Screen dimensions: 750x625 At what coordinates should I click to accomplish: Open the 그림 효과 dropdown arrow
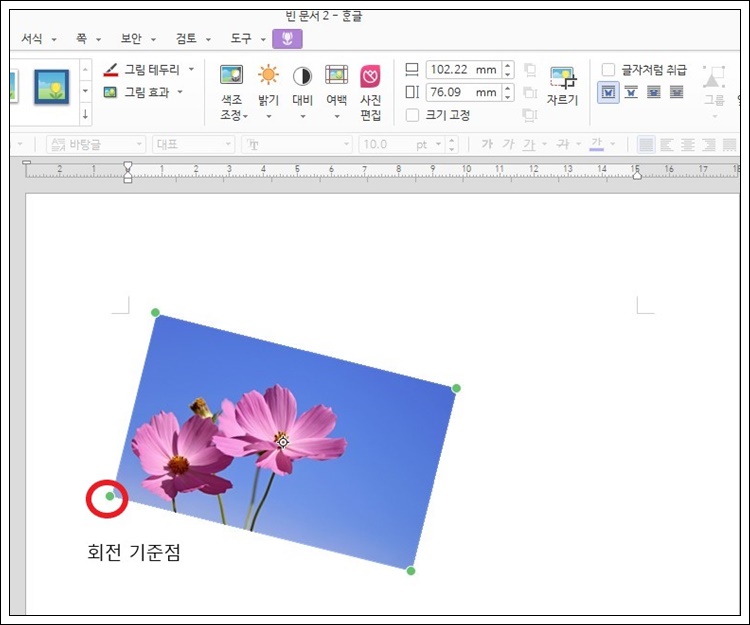pyautogui.click(x=180, y=91)
